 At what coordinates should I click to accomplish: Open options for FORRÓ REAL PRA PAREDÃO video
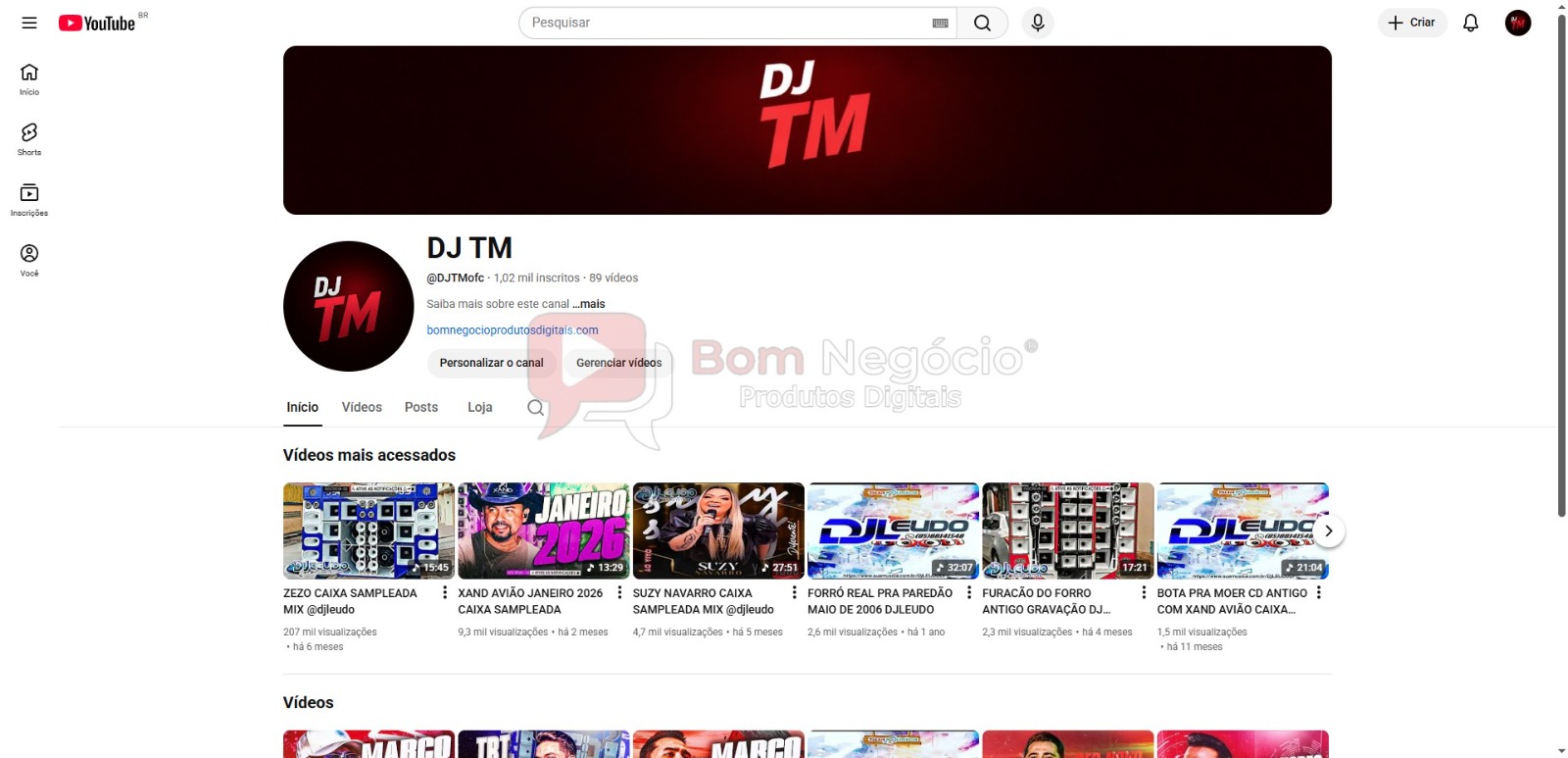[969, 592]
